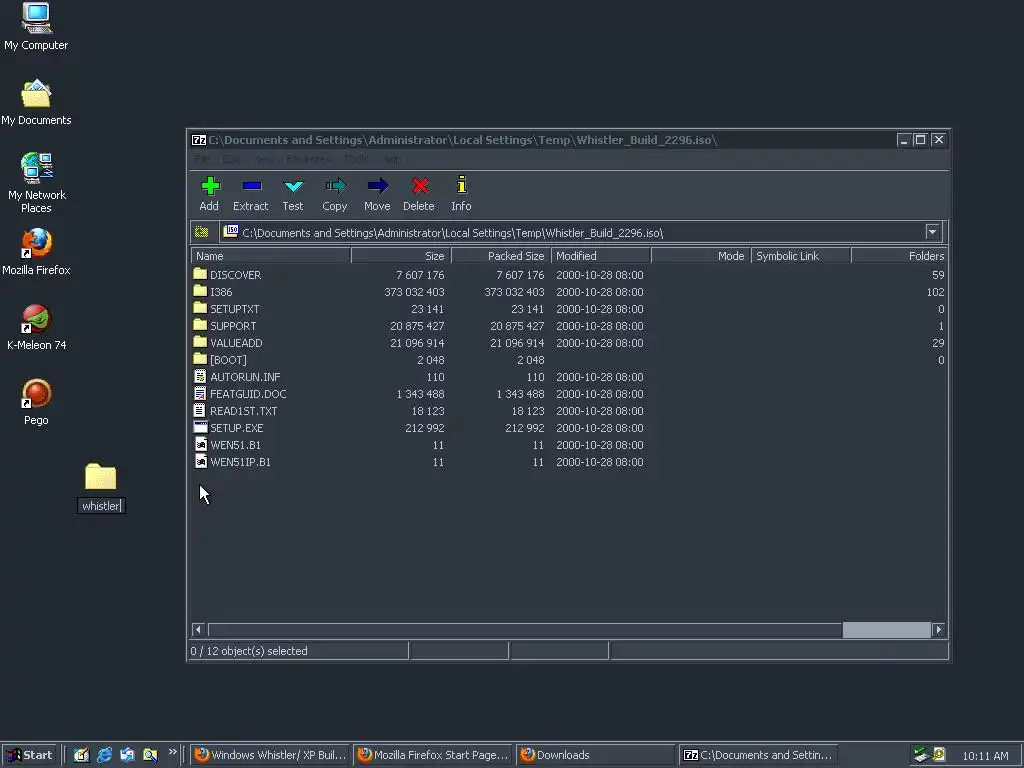Expand quick launch overflow chevron

tap(172, 752)
